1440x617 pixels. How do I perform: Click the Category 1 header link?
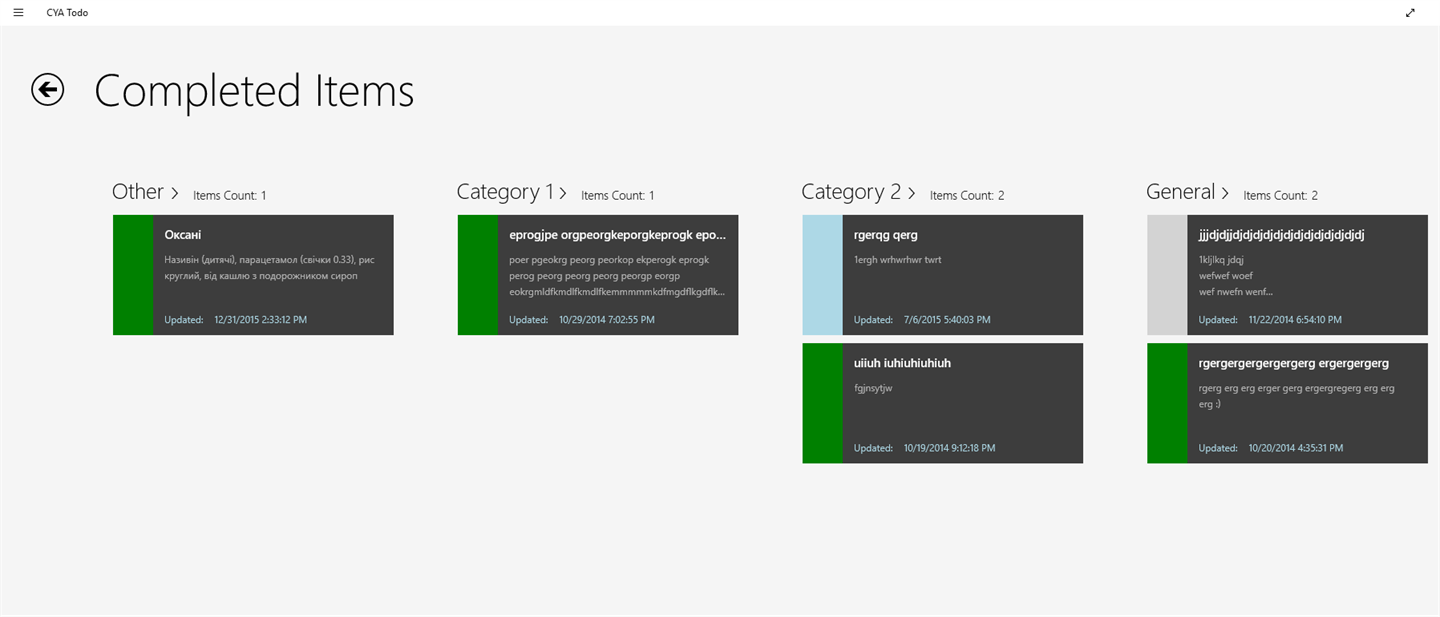[x=505, y=192]
